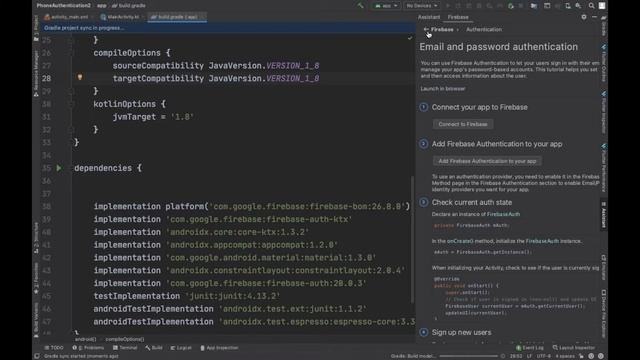Image resolution: width=640 pixels, height=360 pixels.
Task: Toggle tool window bars icon in status corner
Action: click(x=37, y=356)
